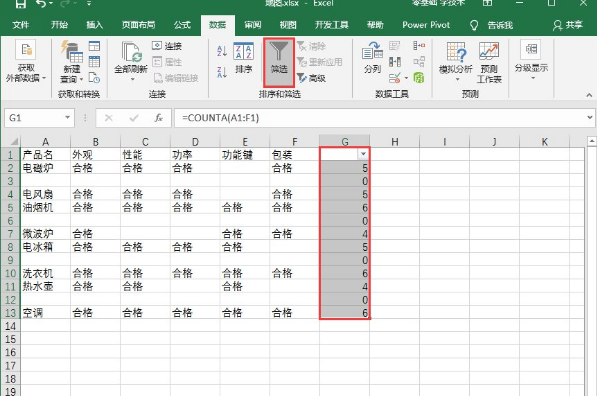Click the Manage Data Model green icon
Image resolution: width=597 pixels, height=396 pixels.
coord(419,78)
